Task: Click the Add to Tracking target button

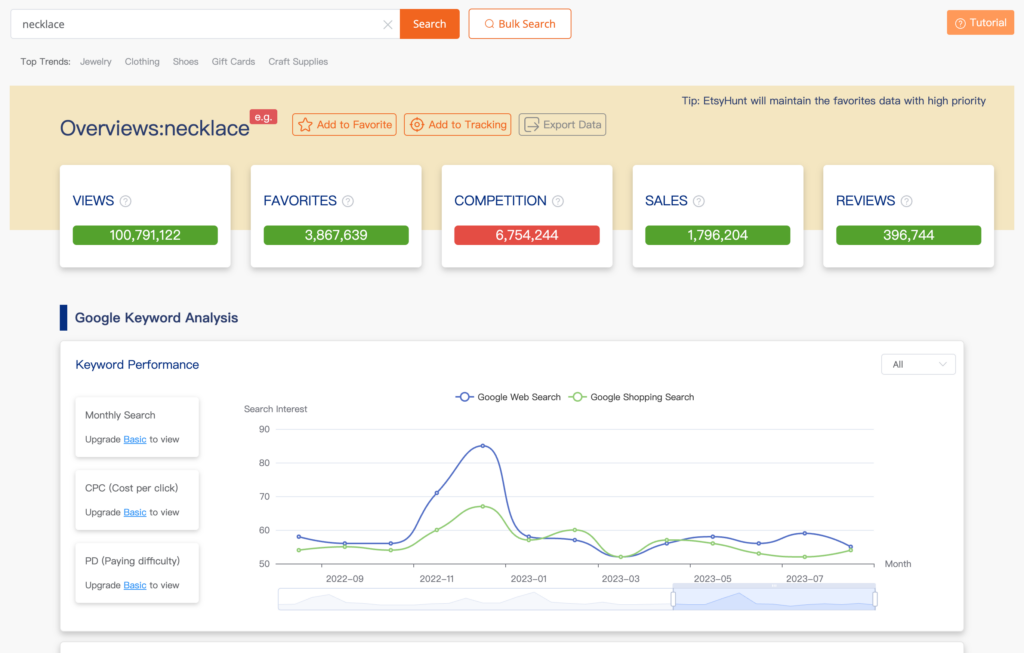Action: [x=458, y=125]
